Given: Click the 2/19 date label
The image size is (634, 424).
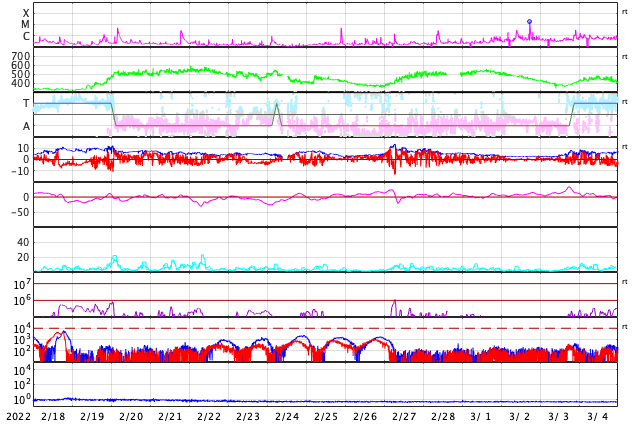Looking at the screenshot, I should click(x=92, y=416).
